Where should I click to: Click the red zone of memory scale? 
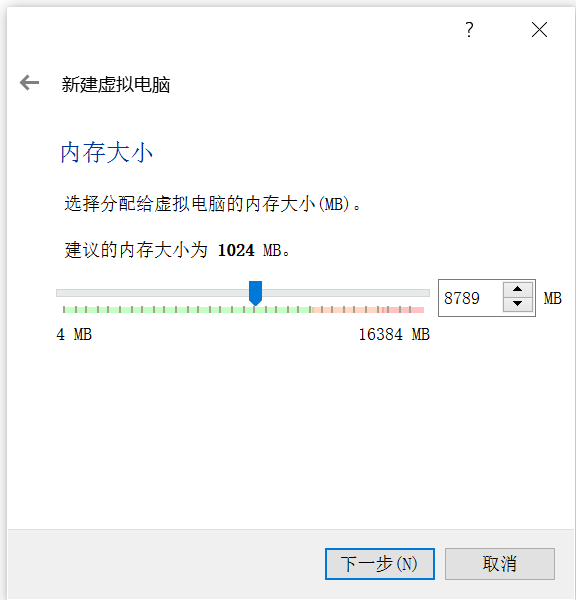(403, 310)
